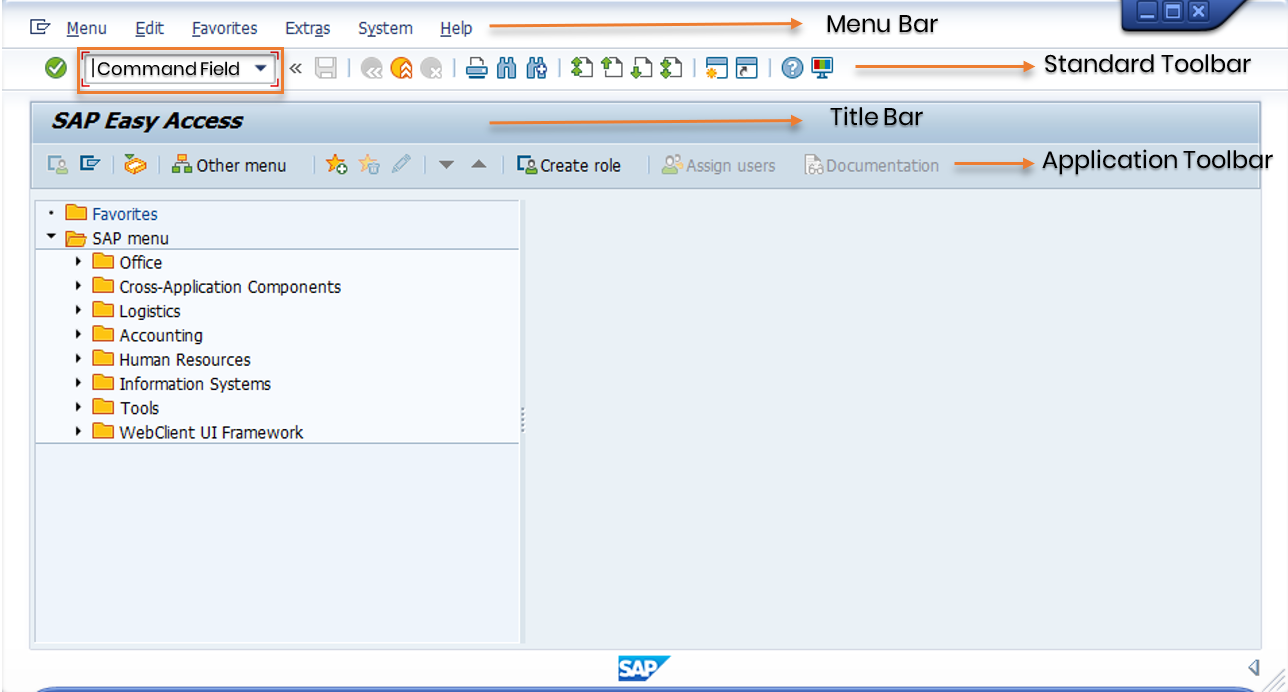Open the Favorites menu in the menu bar
The image size is (1288, 692).
[x=224, y=28]
